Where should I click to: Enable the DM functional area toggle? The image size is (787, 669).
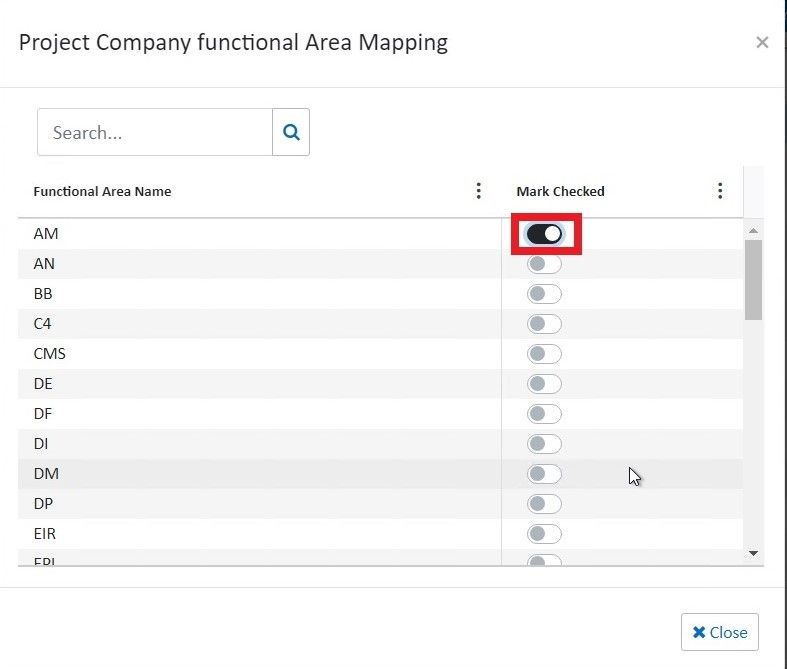click(x=545, y=474)
